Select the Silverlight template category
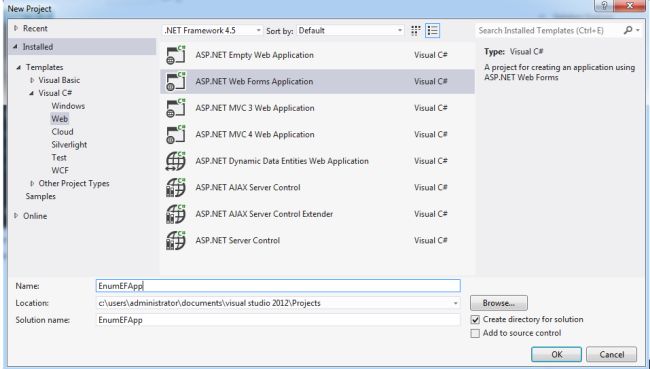Viewport: 650px width, 369px height. point(69,145)
